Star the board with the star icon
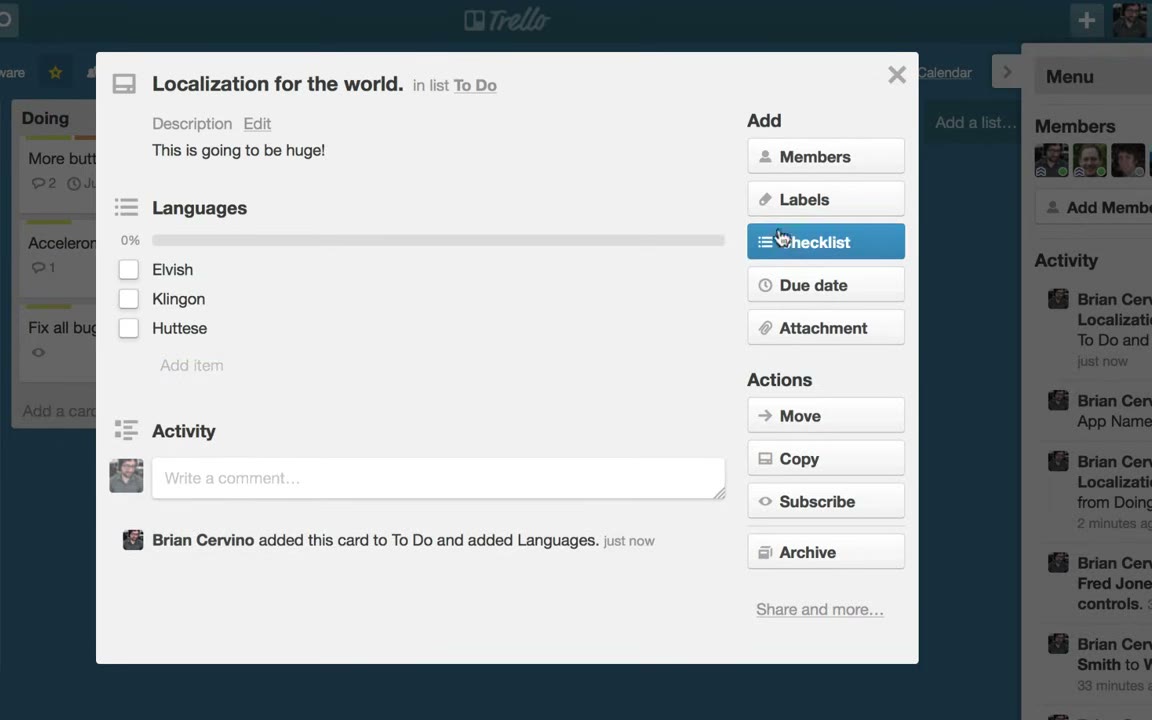1152x720 pixels. (56, 73)
